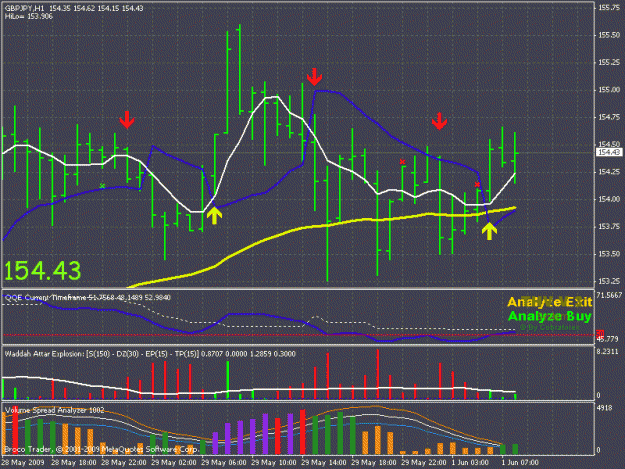Image resolution: width=625 pixels, height=469 pixels.
Task: Click the QQE Current Timeframe indicator label
Action: (x=88, y=298)
